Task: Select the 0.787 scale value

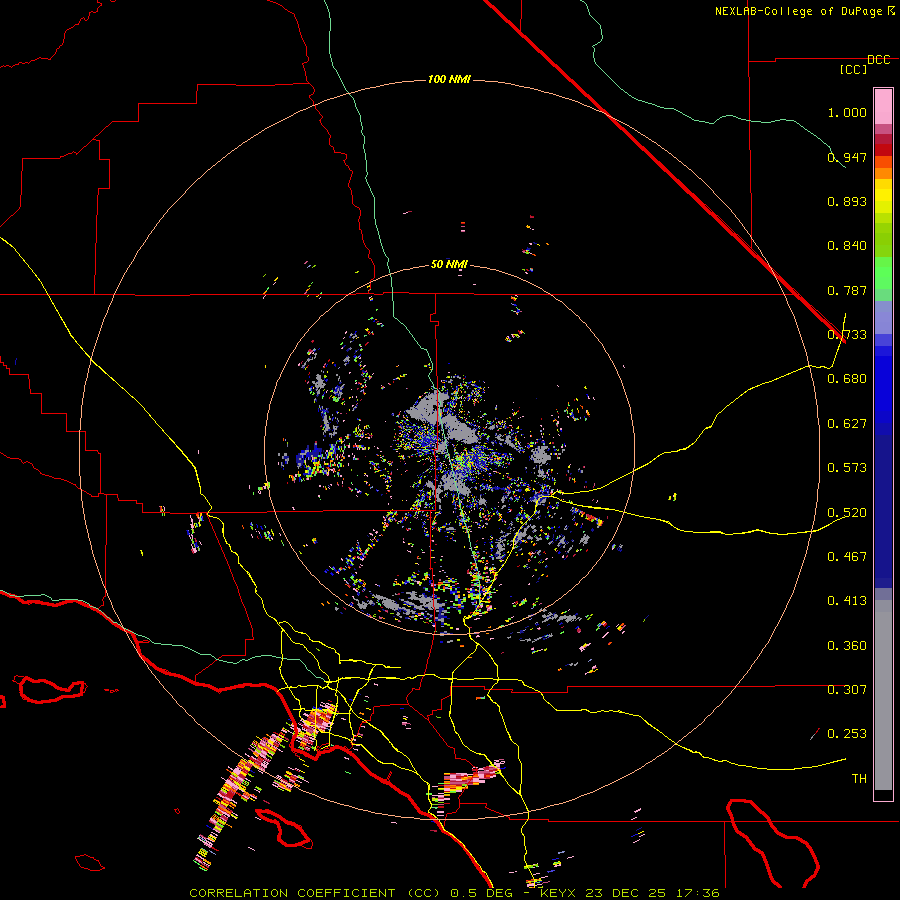Action: 847,290
